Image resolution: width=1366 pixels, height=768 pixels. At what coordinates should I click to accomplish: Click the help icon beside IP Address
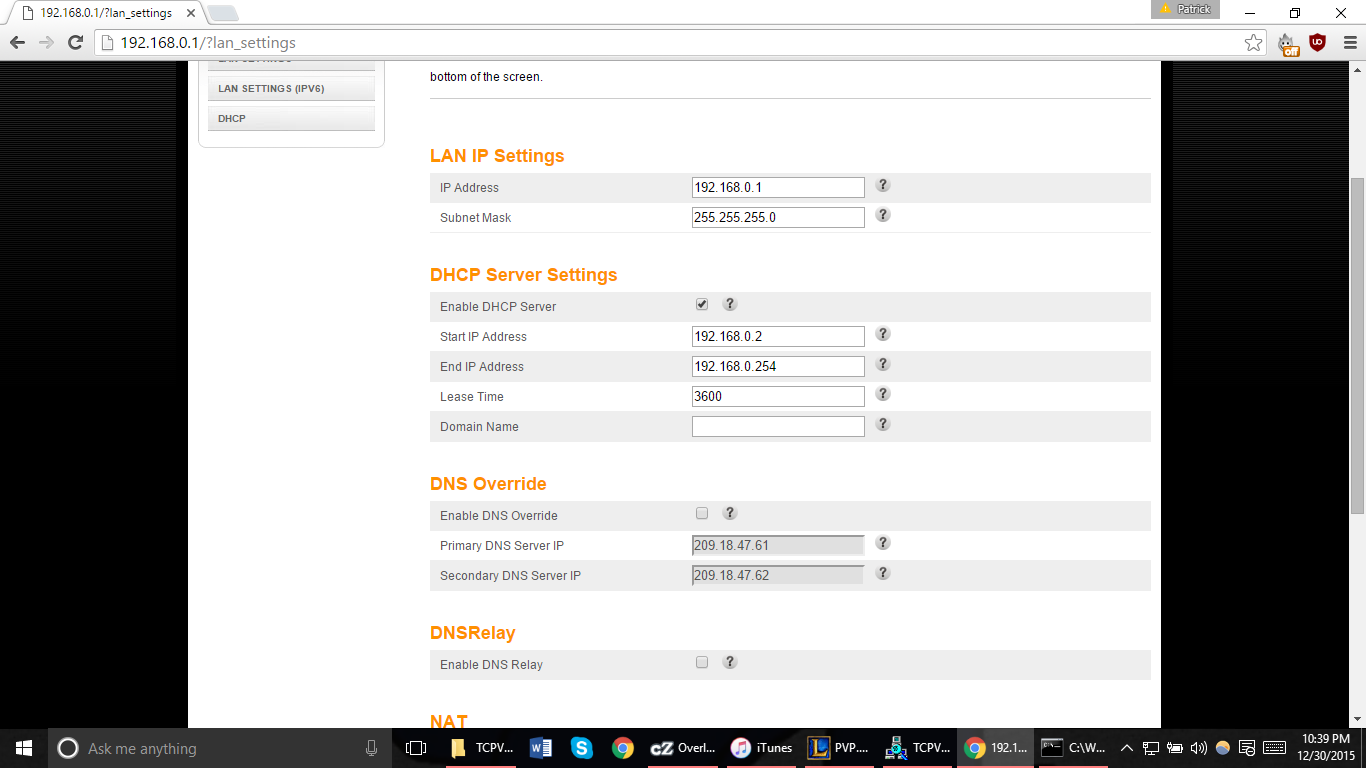click(x=883, y=185)
